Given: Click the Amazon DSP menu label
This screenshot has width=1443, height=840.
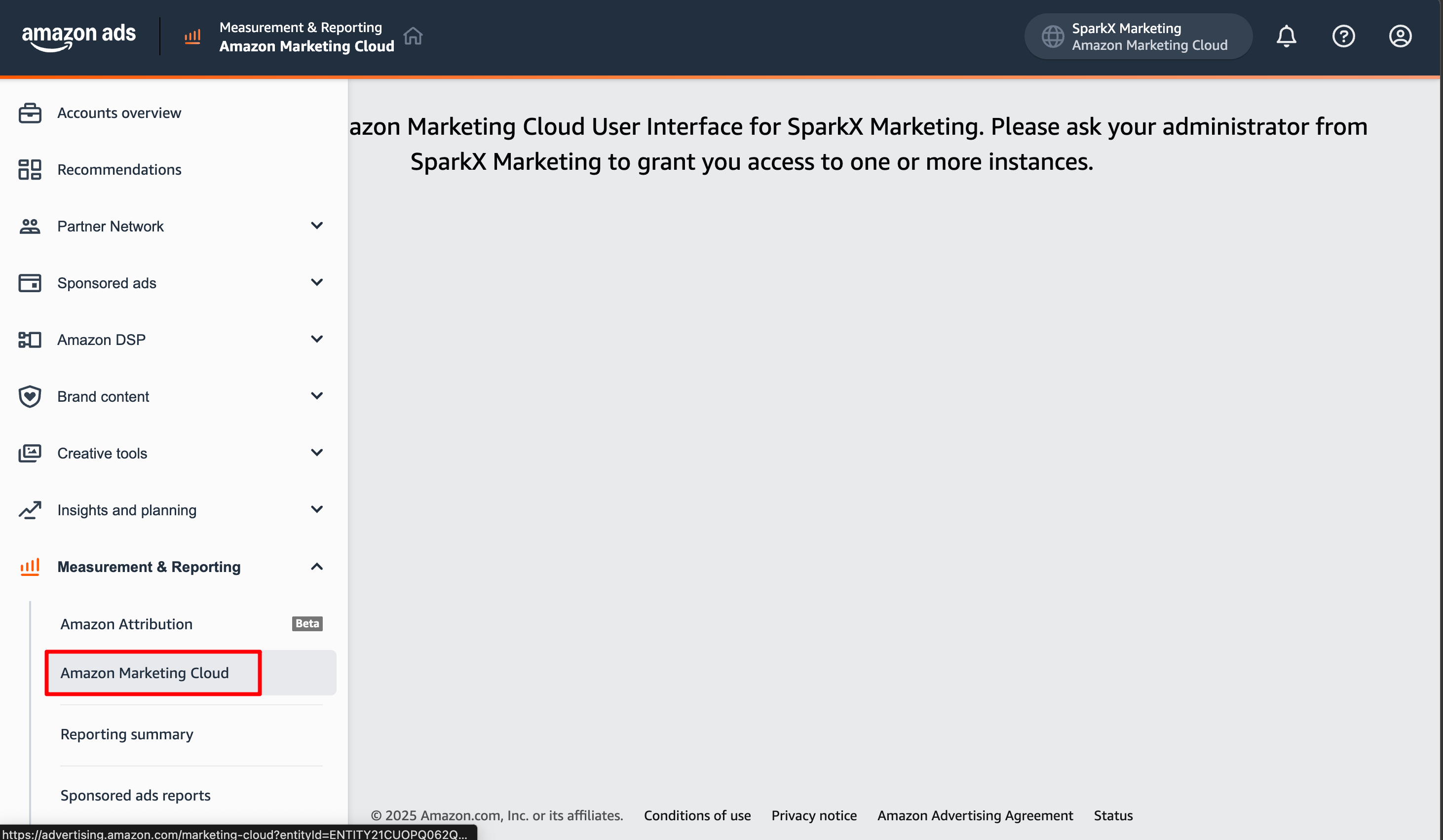Looking at the screenshot, I should 101,340.
